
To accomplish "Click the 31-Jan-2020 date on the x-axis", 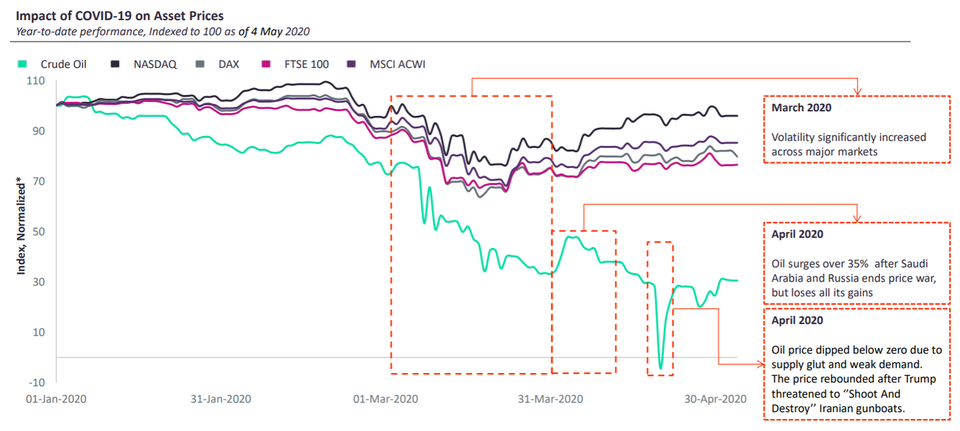I will 221,398.
